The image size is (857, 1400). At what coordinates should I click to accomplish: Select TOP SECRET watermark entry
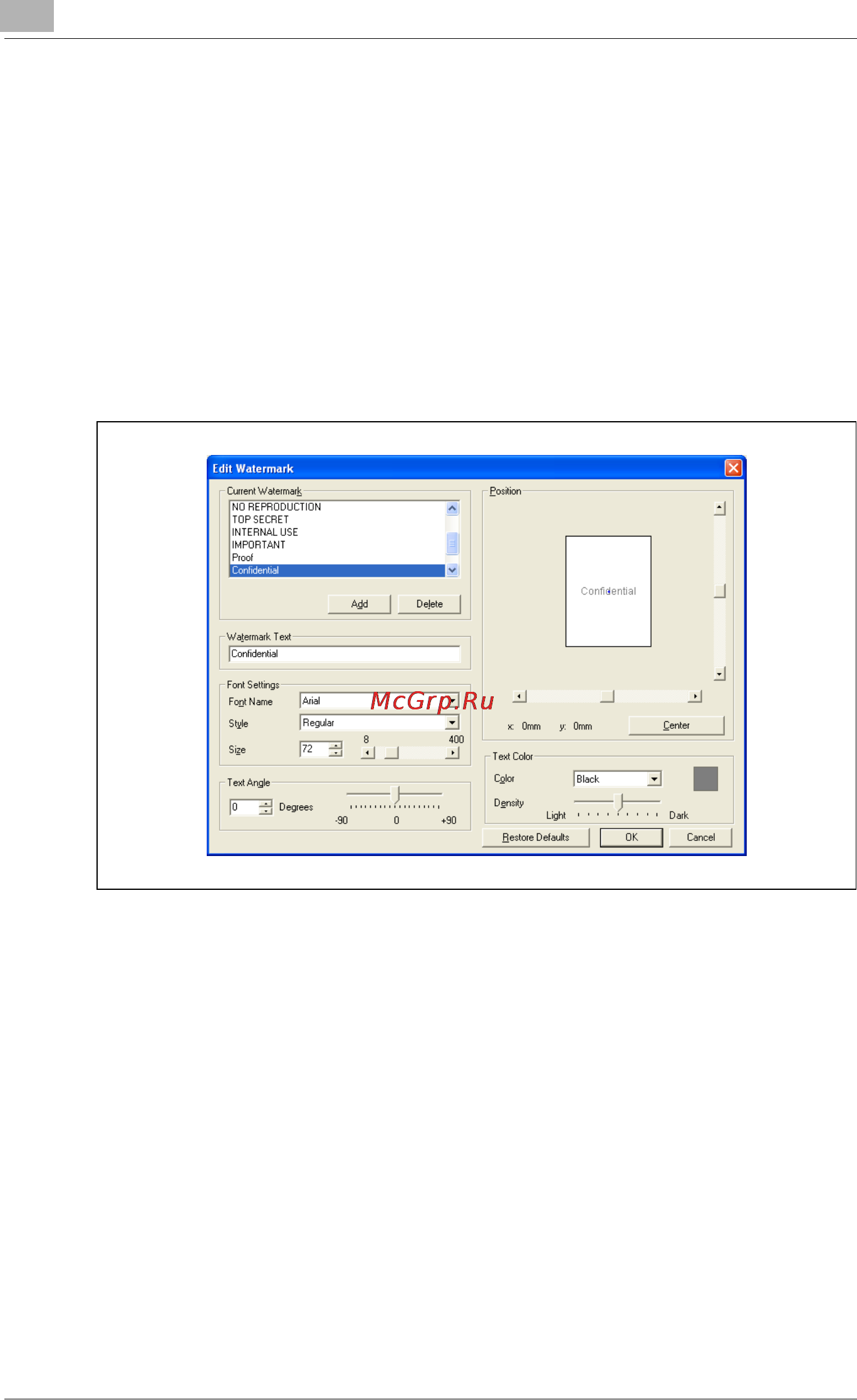(x=338, y=520)
